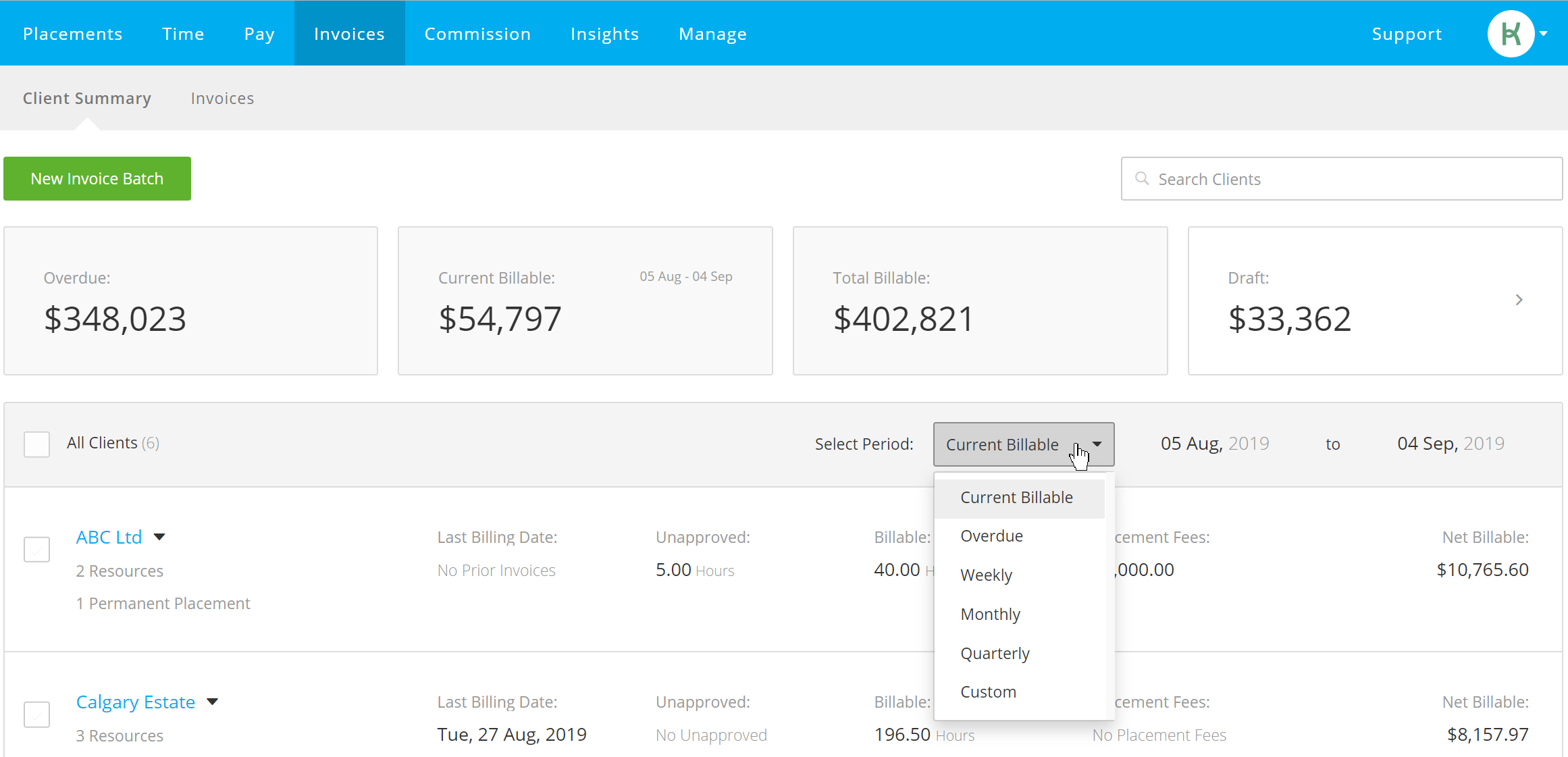Open the Commission navigation tab
Viewport: 1568px width, 757px height.
point(477,34)
